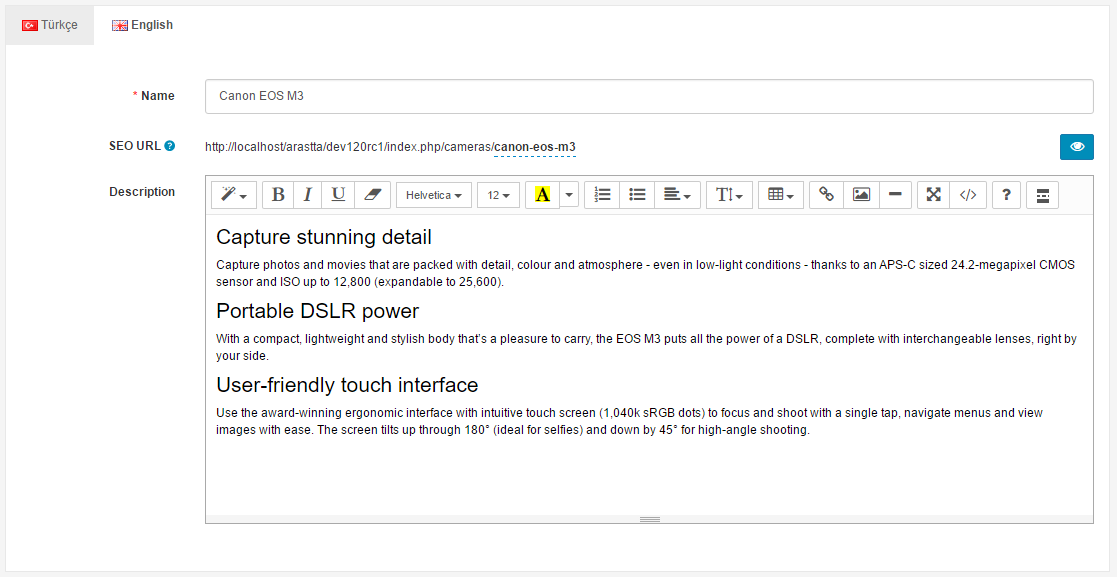Toggle bold formatting
This screenshot has height=577, width=1117.
pos(278,195)
